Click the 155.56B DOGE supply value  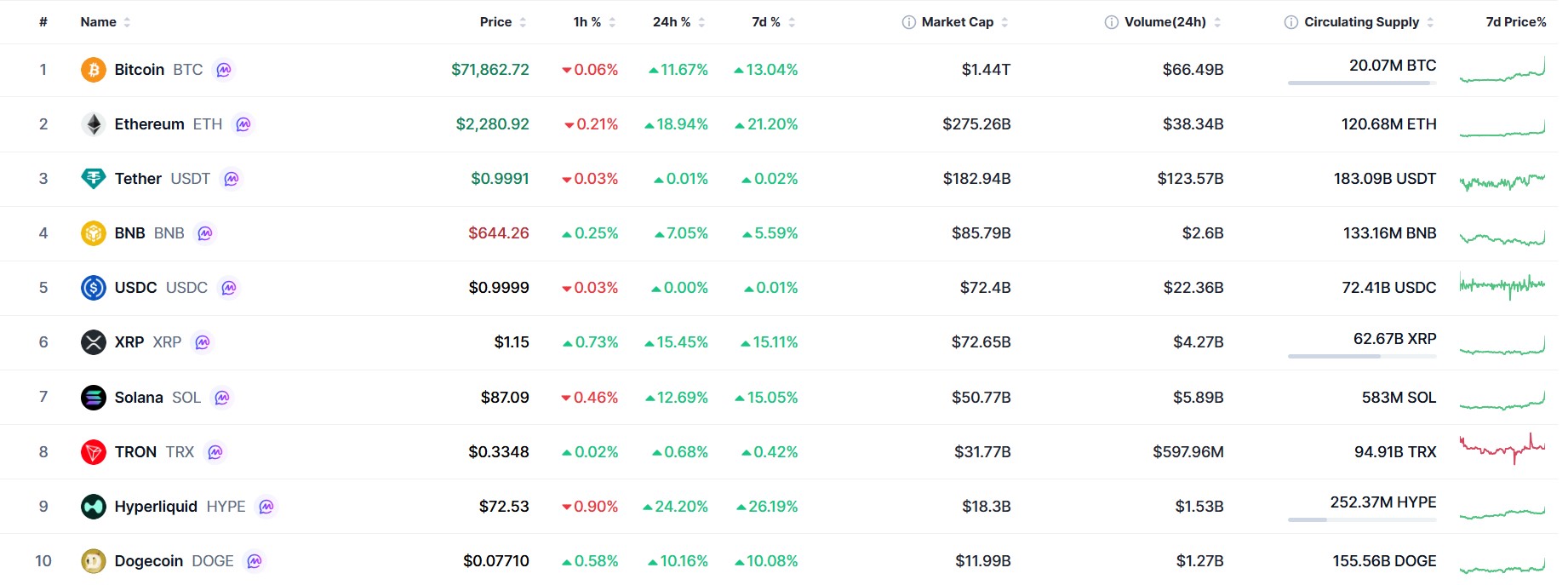[1385, 561]
